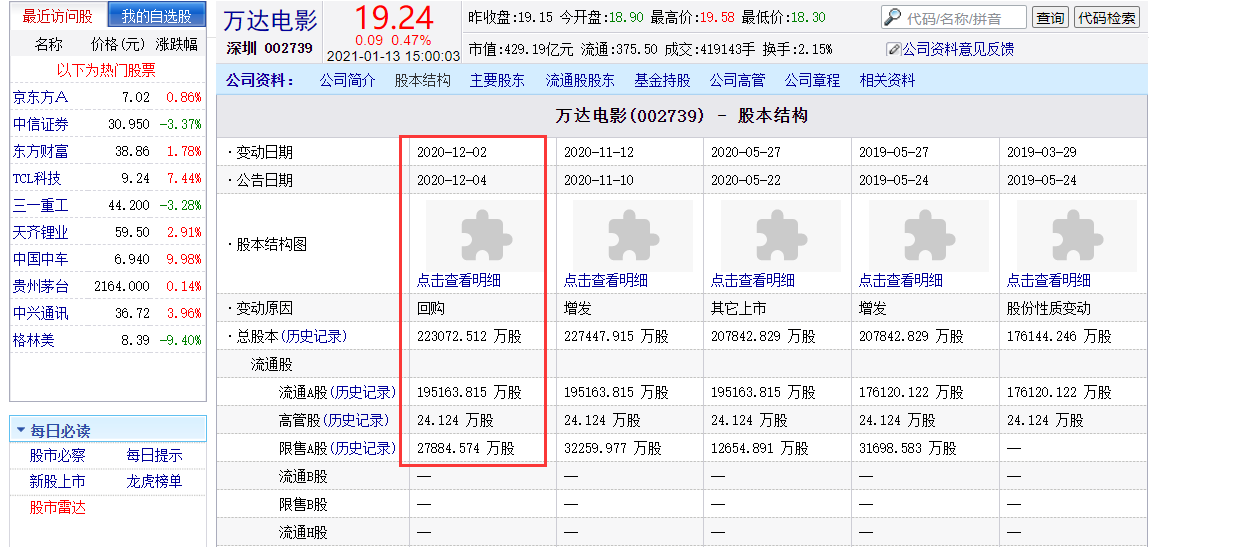1243x547 pixels.
Task: Open TCL科技 stock
Action: pyautogui.click(x=37, y=178)
